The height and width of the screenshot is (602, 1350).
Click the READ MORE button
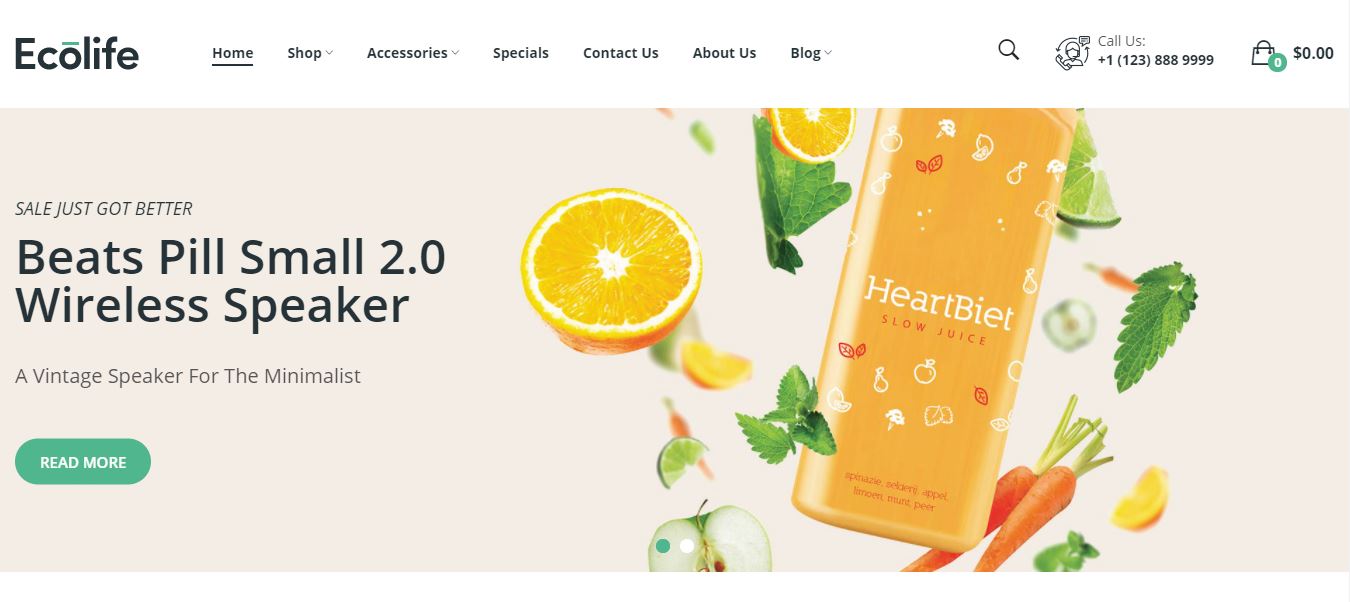click(83, 462)
